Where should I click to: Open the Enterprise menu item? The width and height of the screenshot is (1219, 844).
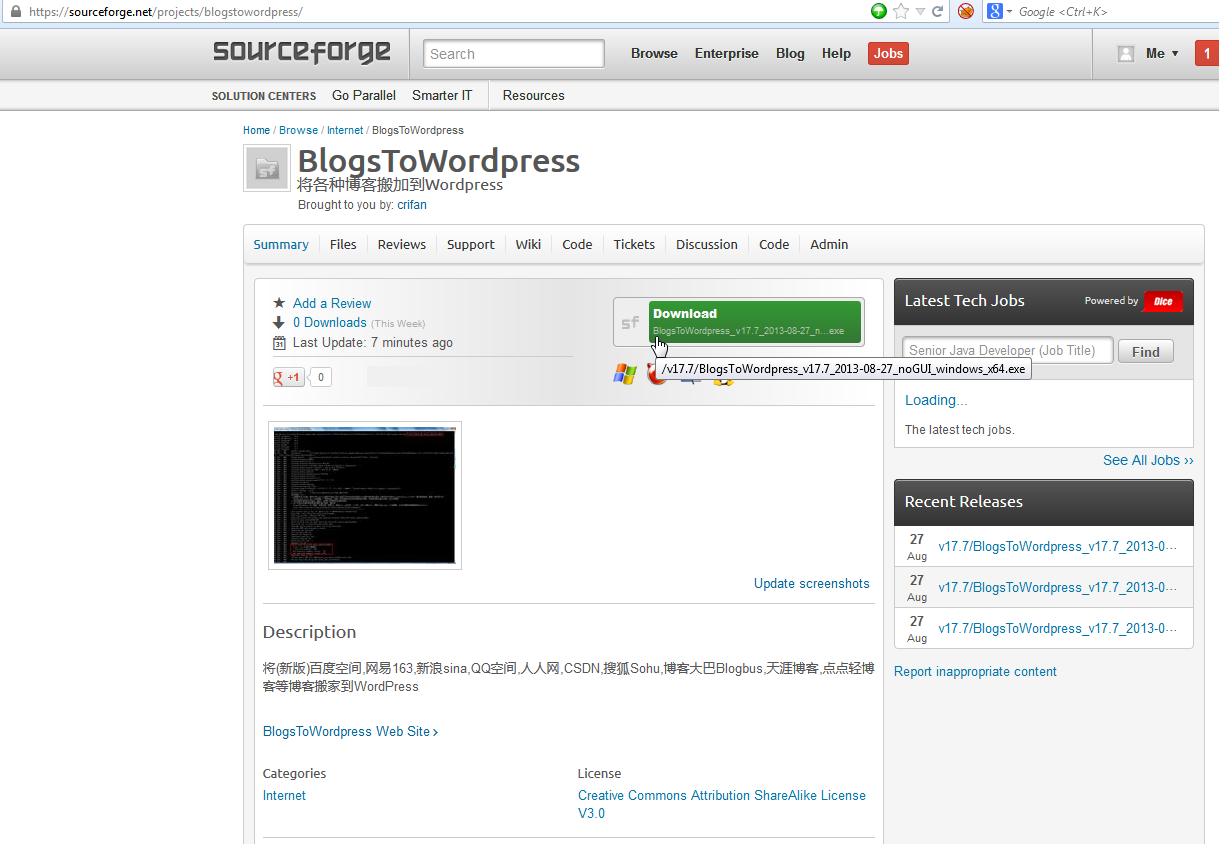727,54
